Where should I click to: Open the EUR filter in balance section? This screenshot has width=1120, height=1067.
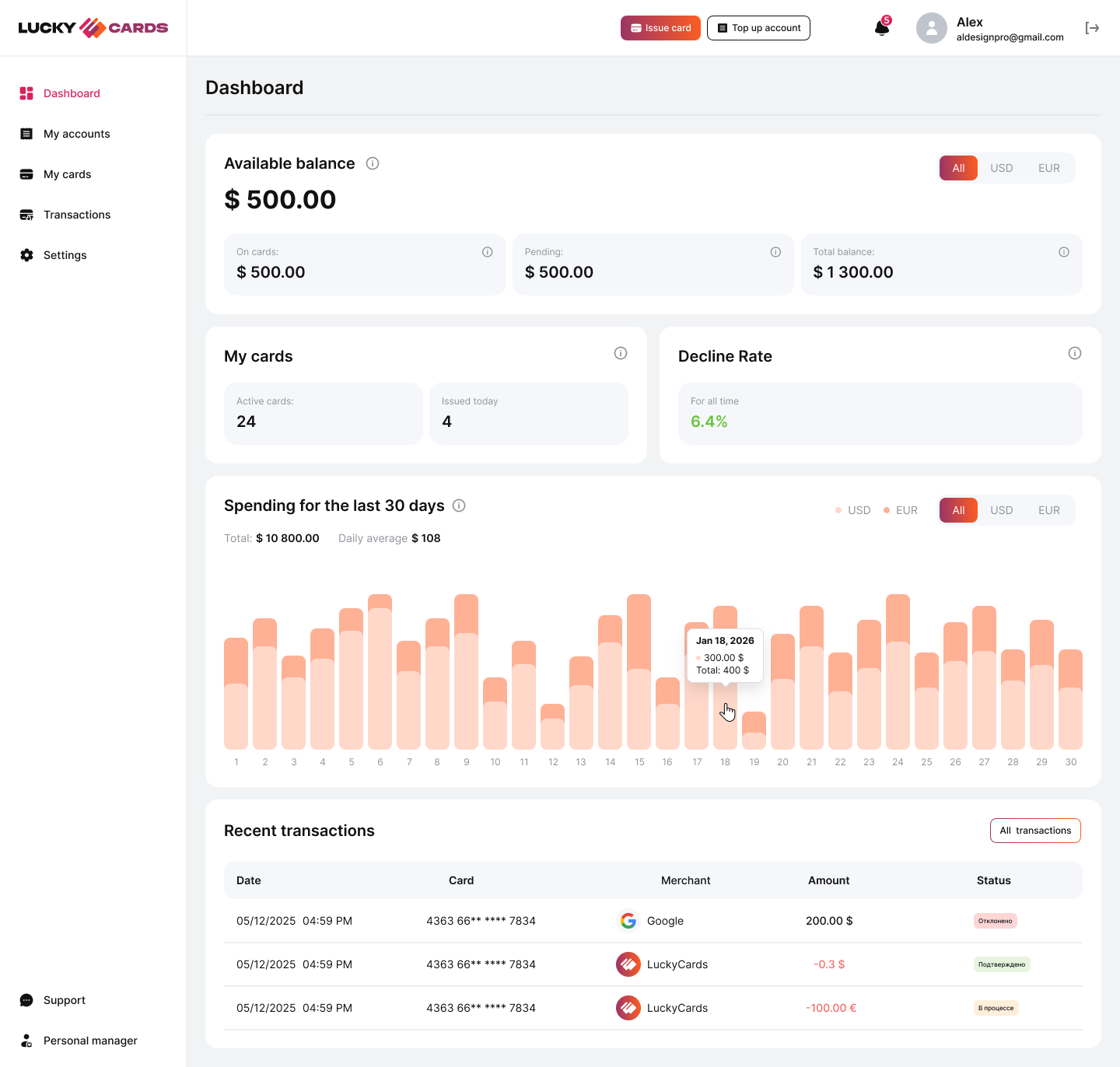1048,168
